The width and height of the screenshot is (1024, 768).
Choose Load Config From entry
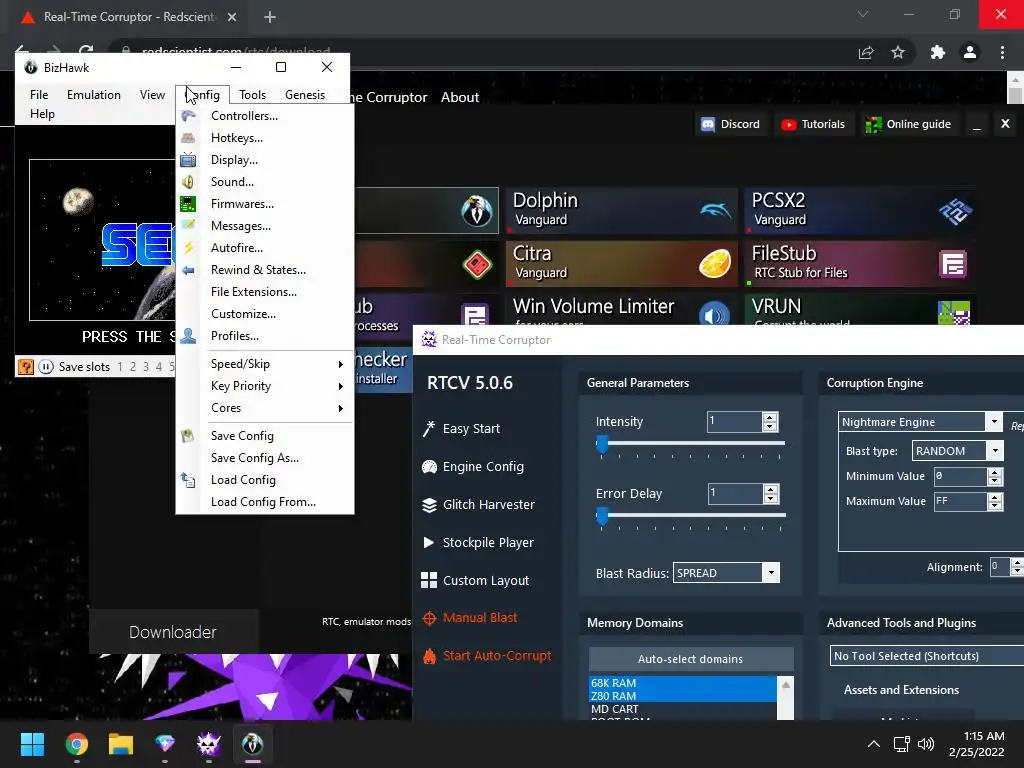265,502
